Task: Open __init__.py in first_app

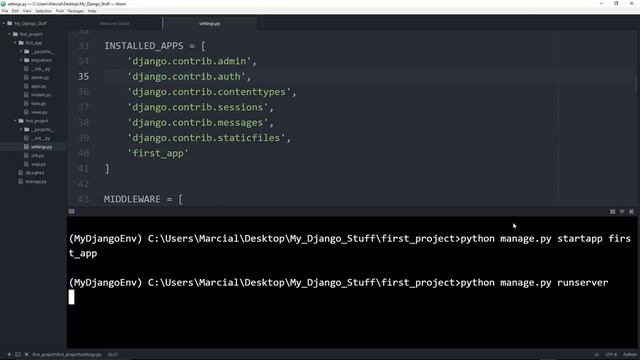Action: (x=37, y=69)
